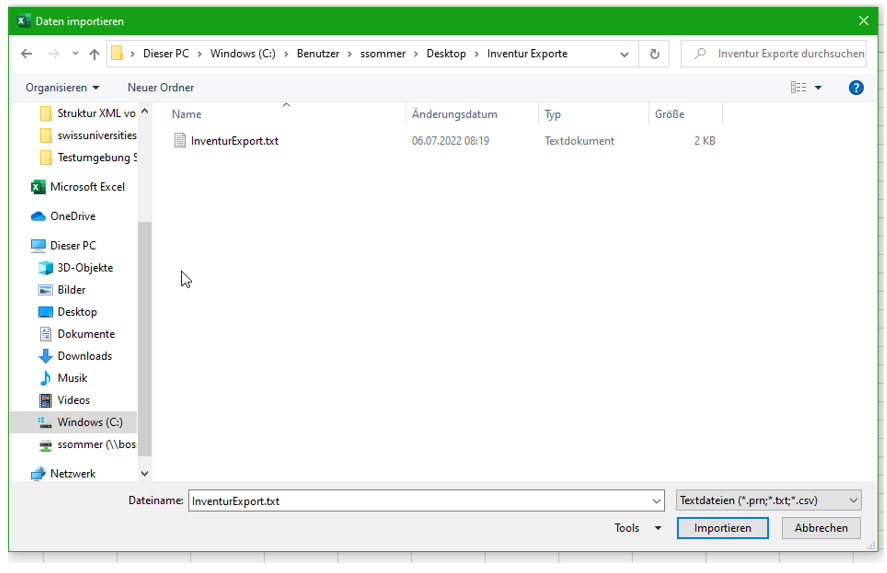The image size is (887, 573).
Task: Select OneDrive in the navigation pane
Action: 72,216
